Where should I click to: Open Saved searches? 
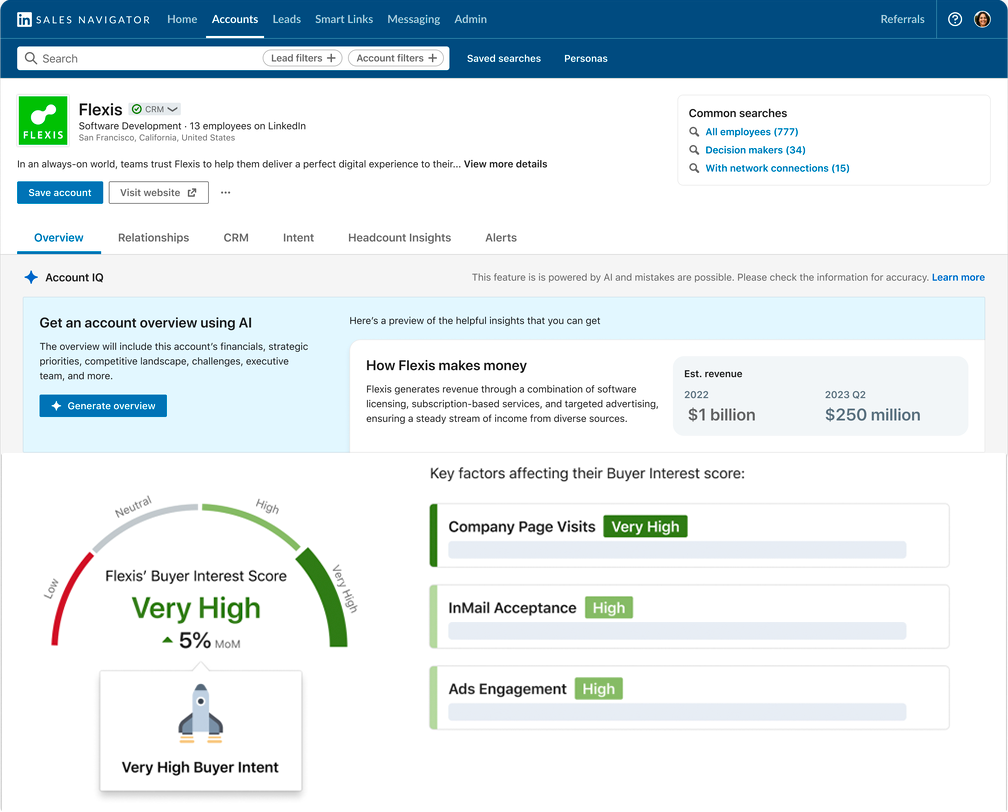(503, 59)
